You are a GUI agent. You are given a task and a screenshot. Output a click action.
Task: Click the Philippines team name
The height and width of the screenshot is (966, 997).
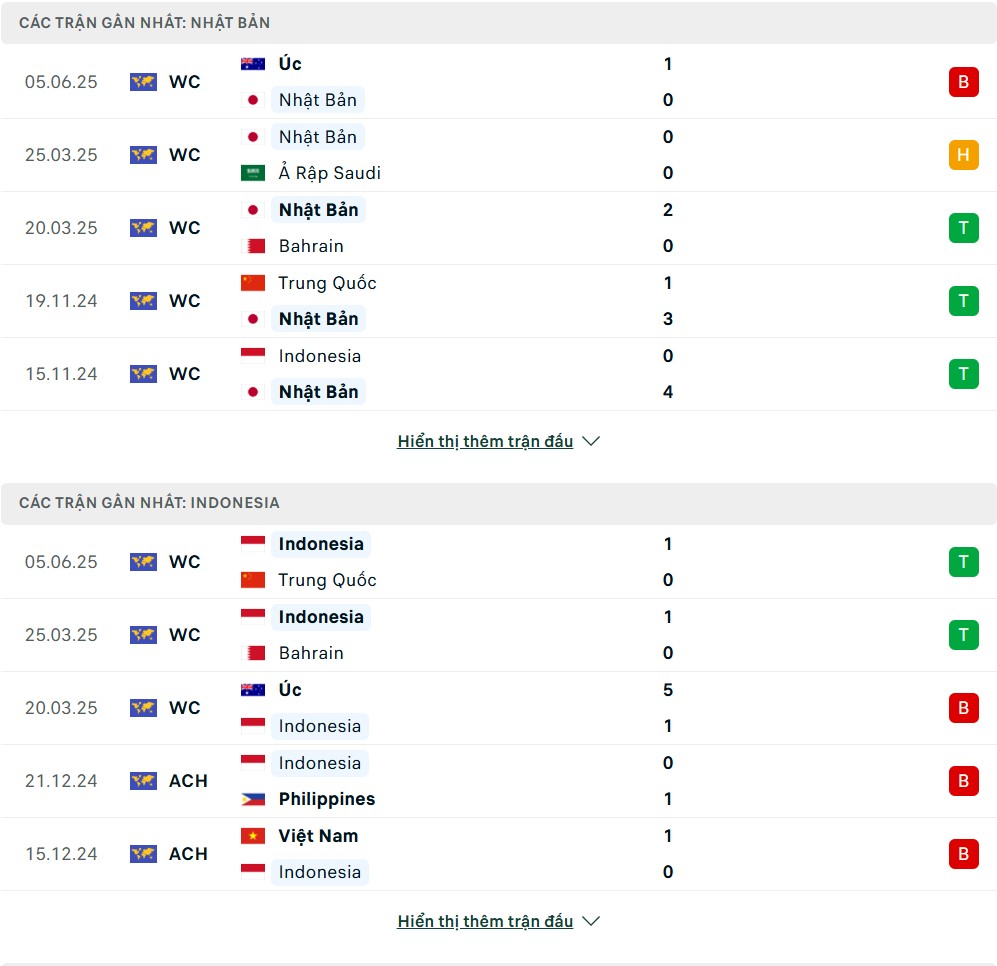(x=327, y=799)
